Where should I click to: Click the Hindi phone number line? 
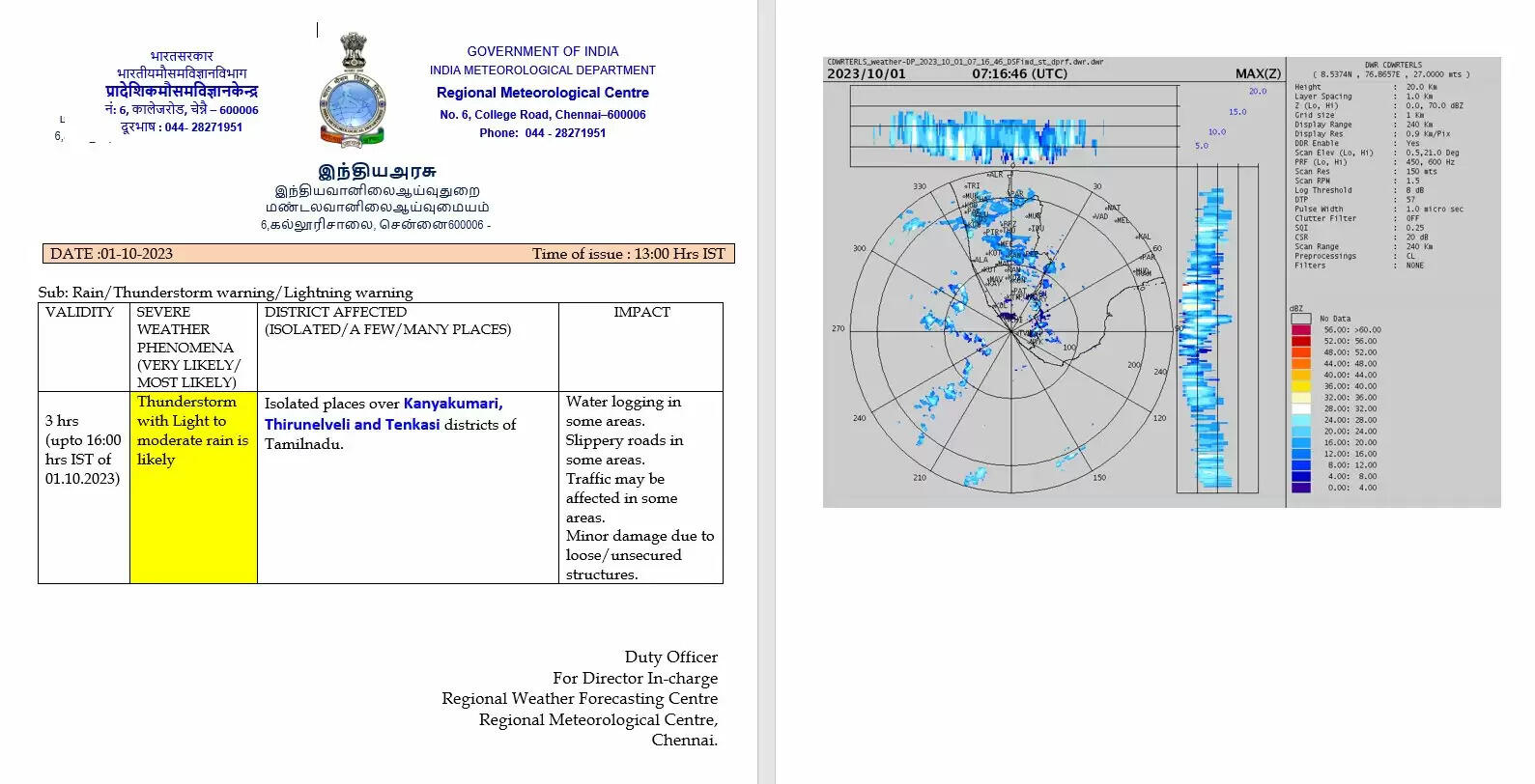coord(182,127)
